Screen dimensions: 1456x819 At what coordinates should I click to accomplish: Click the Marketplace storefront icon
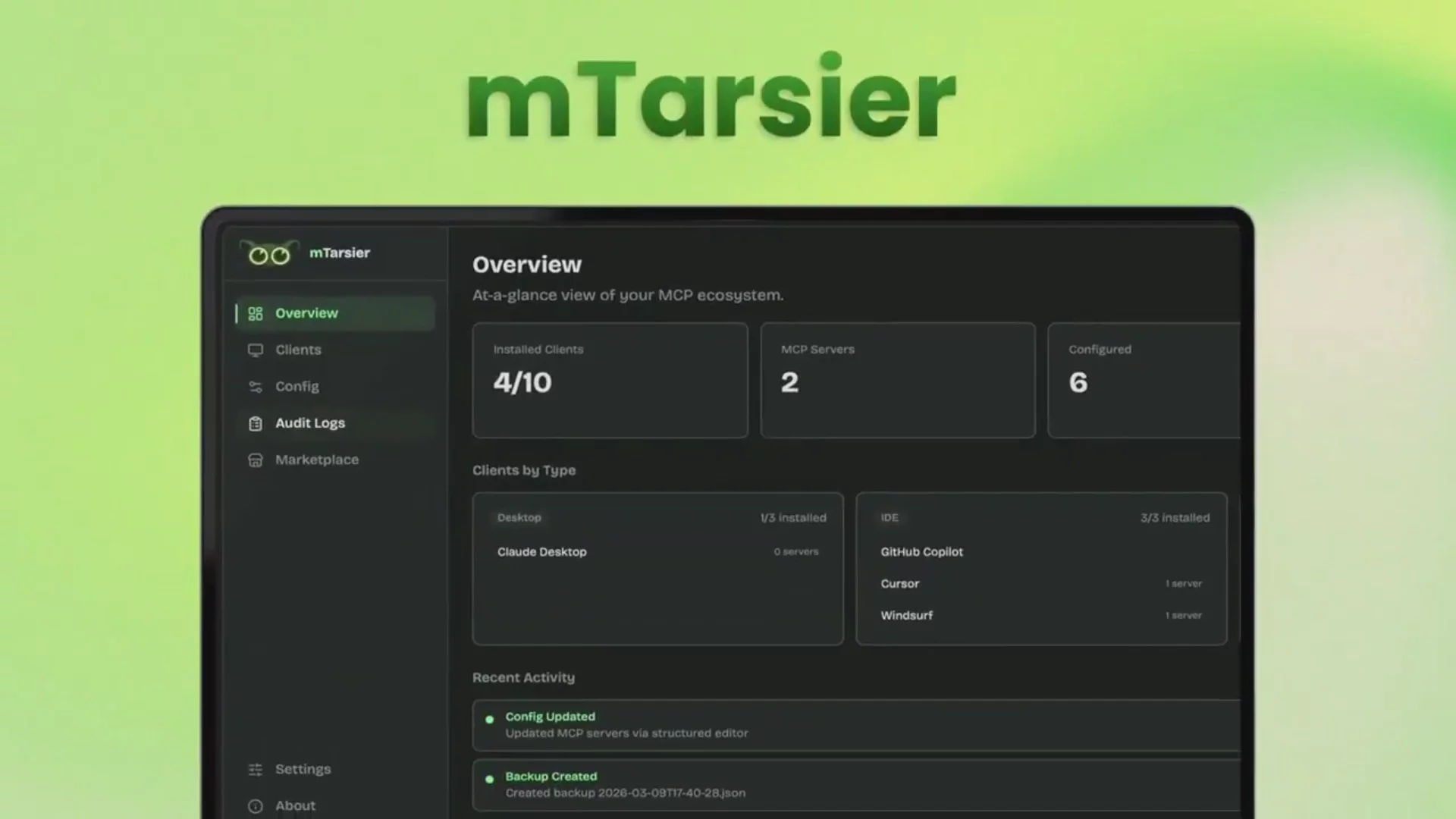[x=256, y=460]
